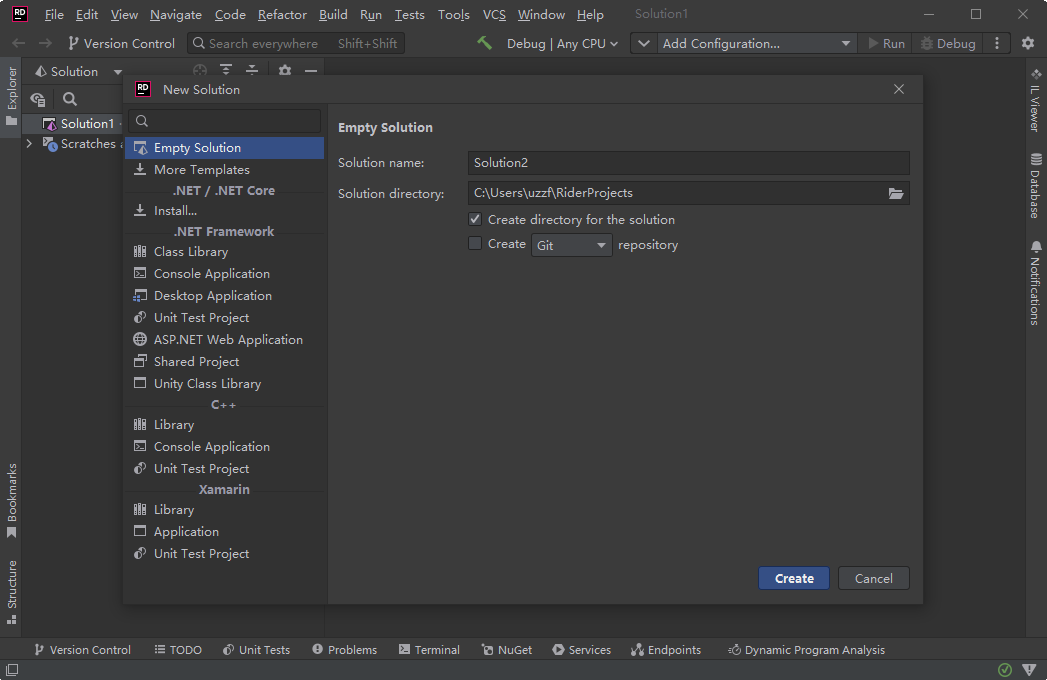1047x680 pixels.
Task: Click the Run button in toolbar
Action: (886, 43)
